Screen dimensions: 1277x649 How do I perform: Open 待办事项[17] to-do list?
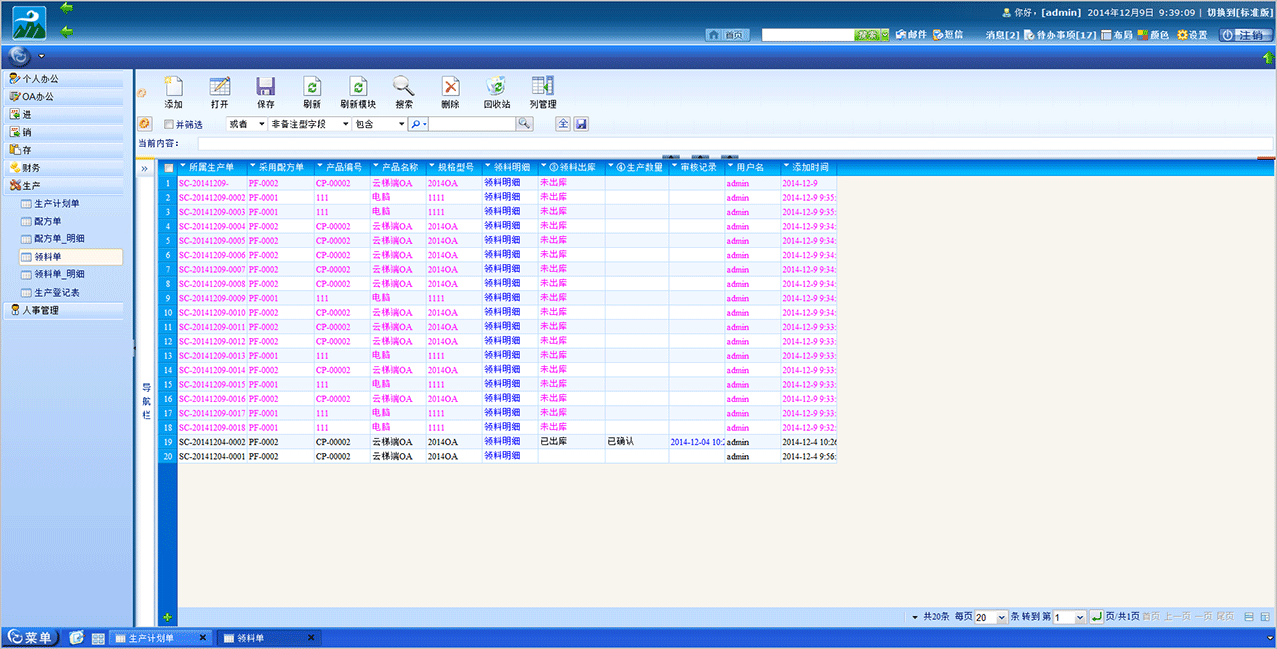tap(1060, 35)
